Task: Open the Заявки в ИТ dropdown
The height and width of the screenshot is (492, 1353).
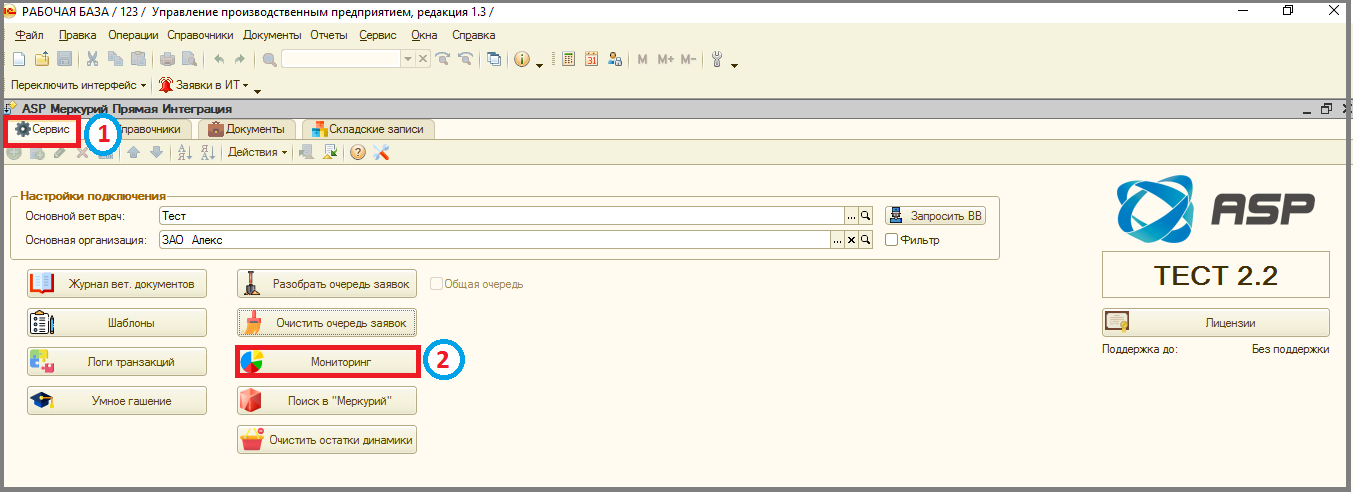Action: click(x=202, y=86)
